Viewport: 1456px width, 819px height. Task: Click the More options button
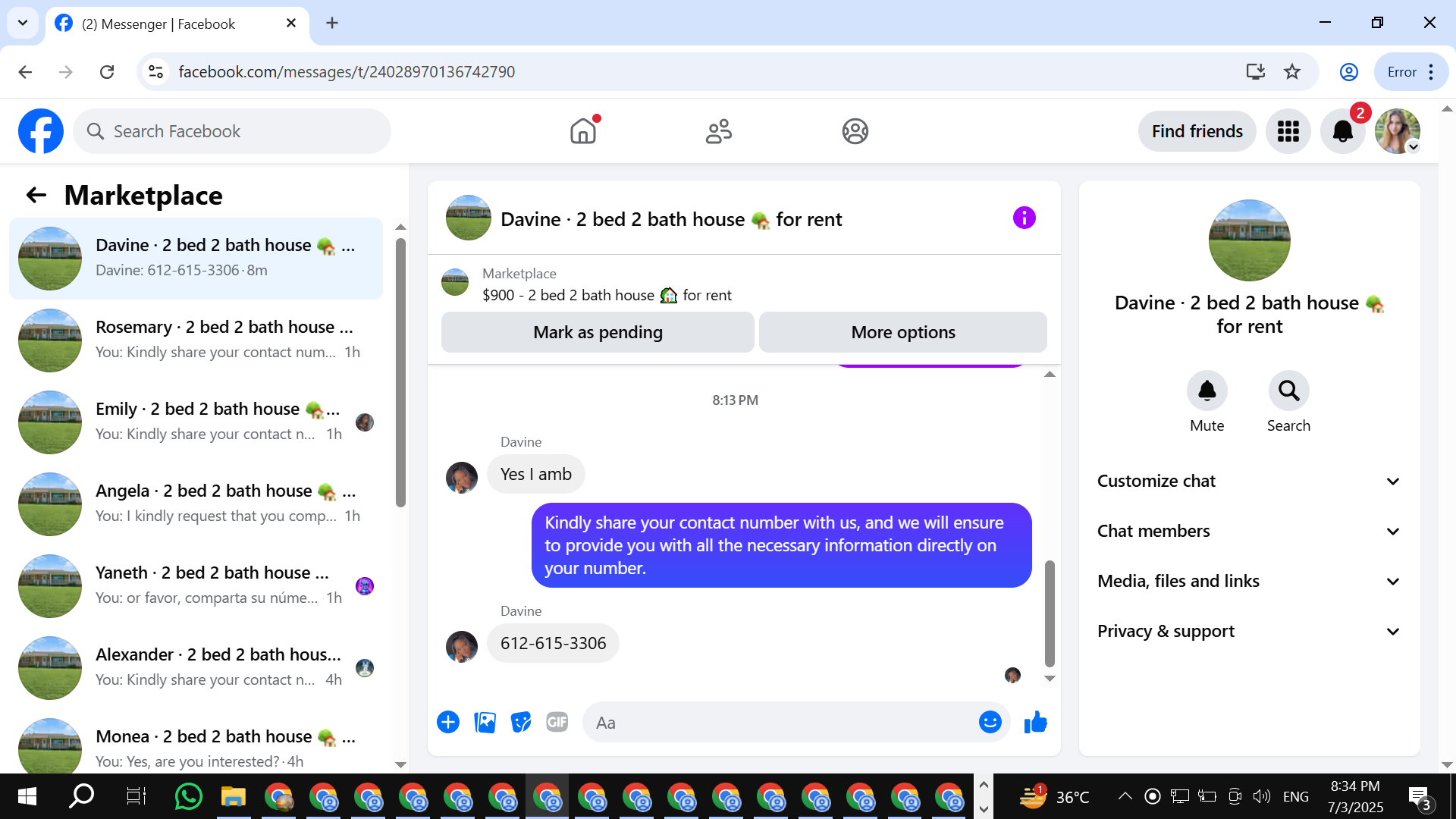pos(902,332)
